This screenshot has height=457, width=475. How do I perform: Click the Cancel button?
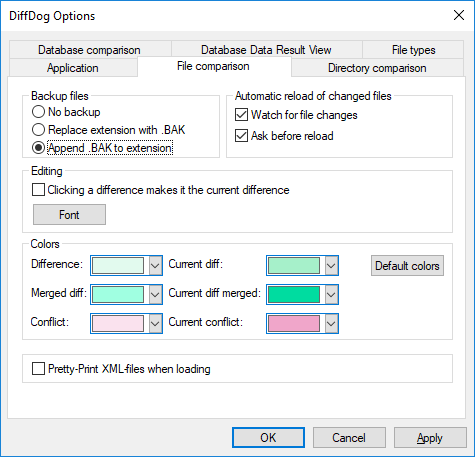[x=349, y=437]
